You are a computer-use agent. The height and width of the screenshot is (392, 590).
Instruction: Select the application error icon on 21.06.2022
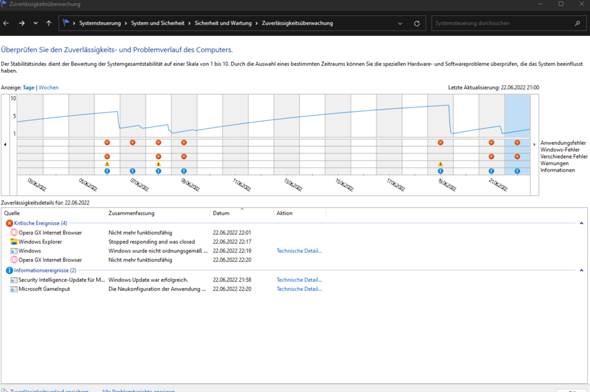[491, 143]
